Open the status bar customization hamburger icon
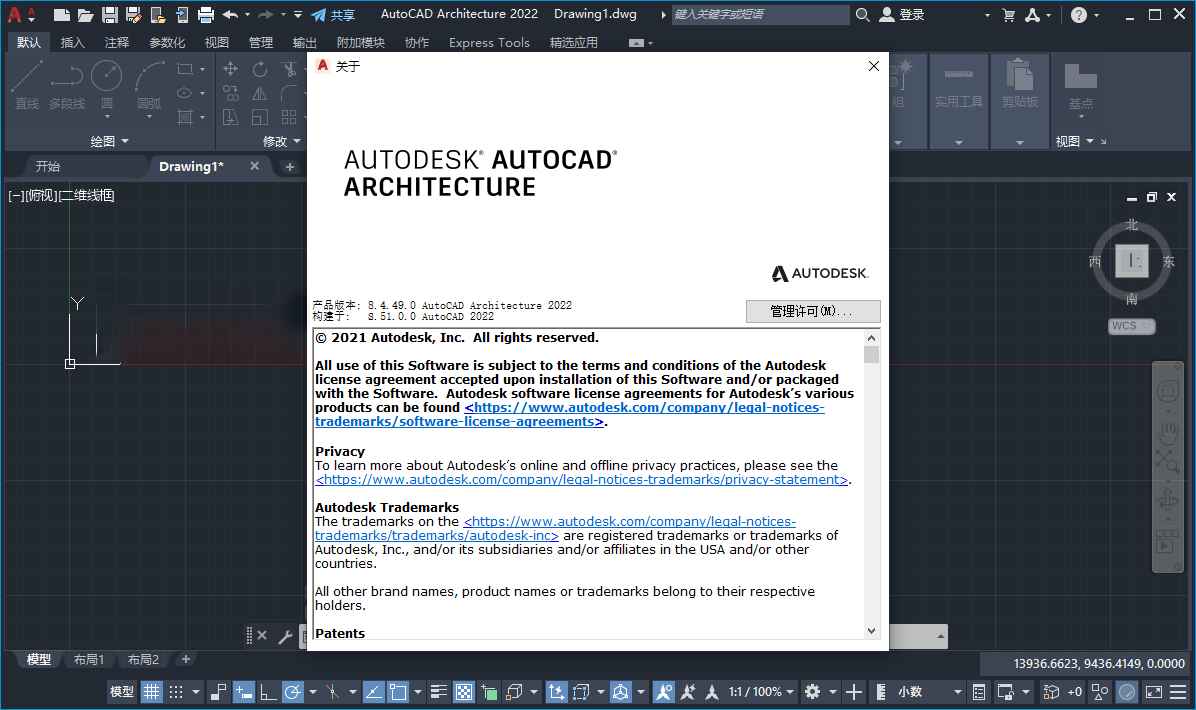This screenshot has height=710, width=1196. click(1178, 692)
